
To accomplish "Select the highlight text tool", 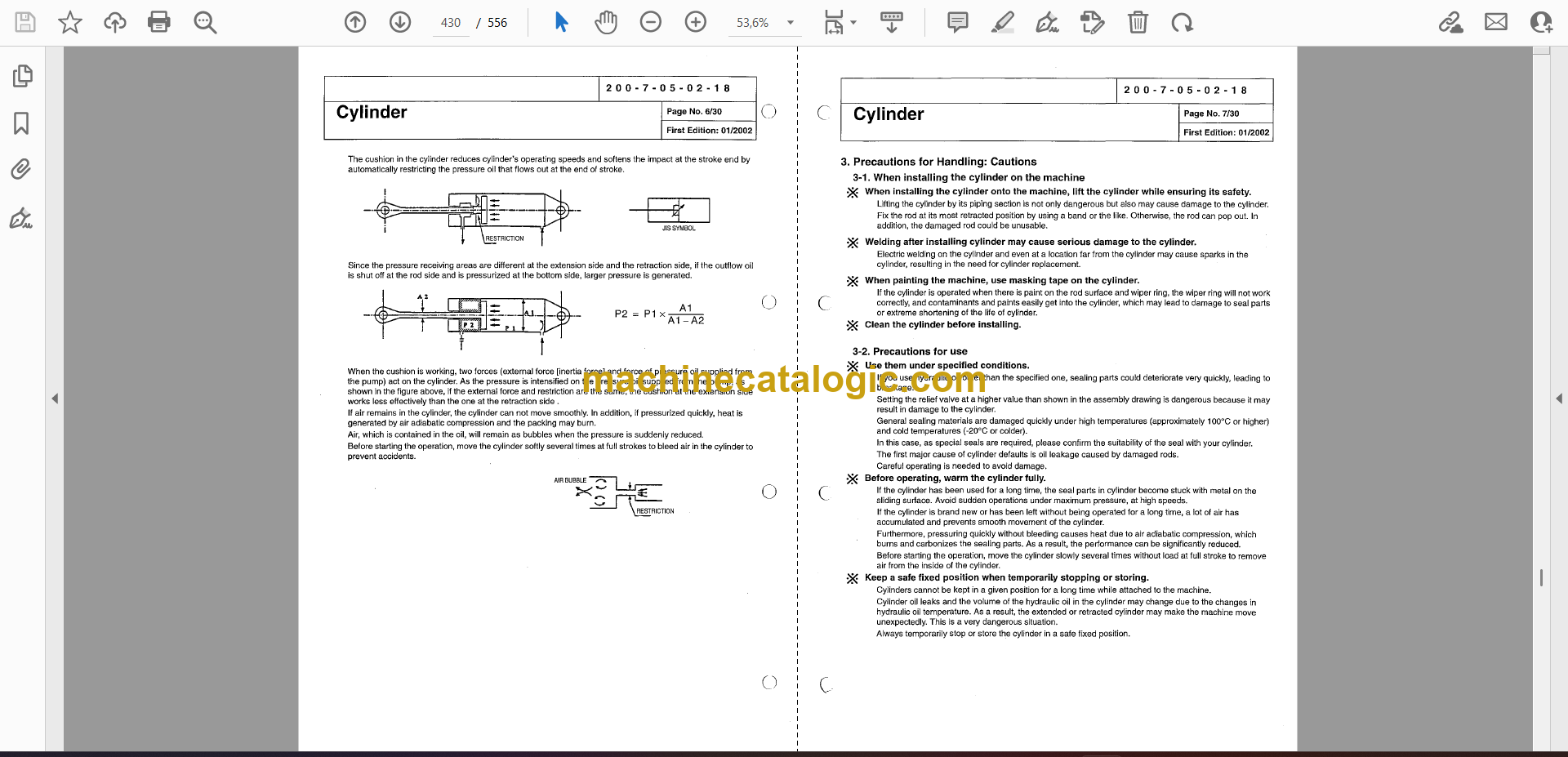I will 1003,22.
